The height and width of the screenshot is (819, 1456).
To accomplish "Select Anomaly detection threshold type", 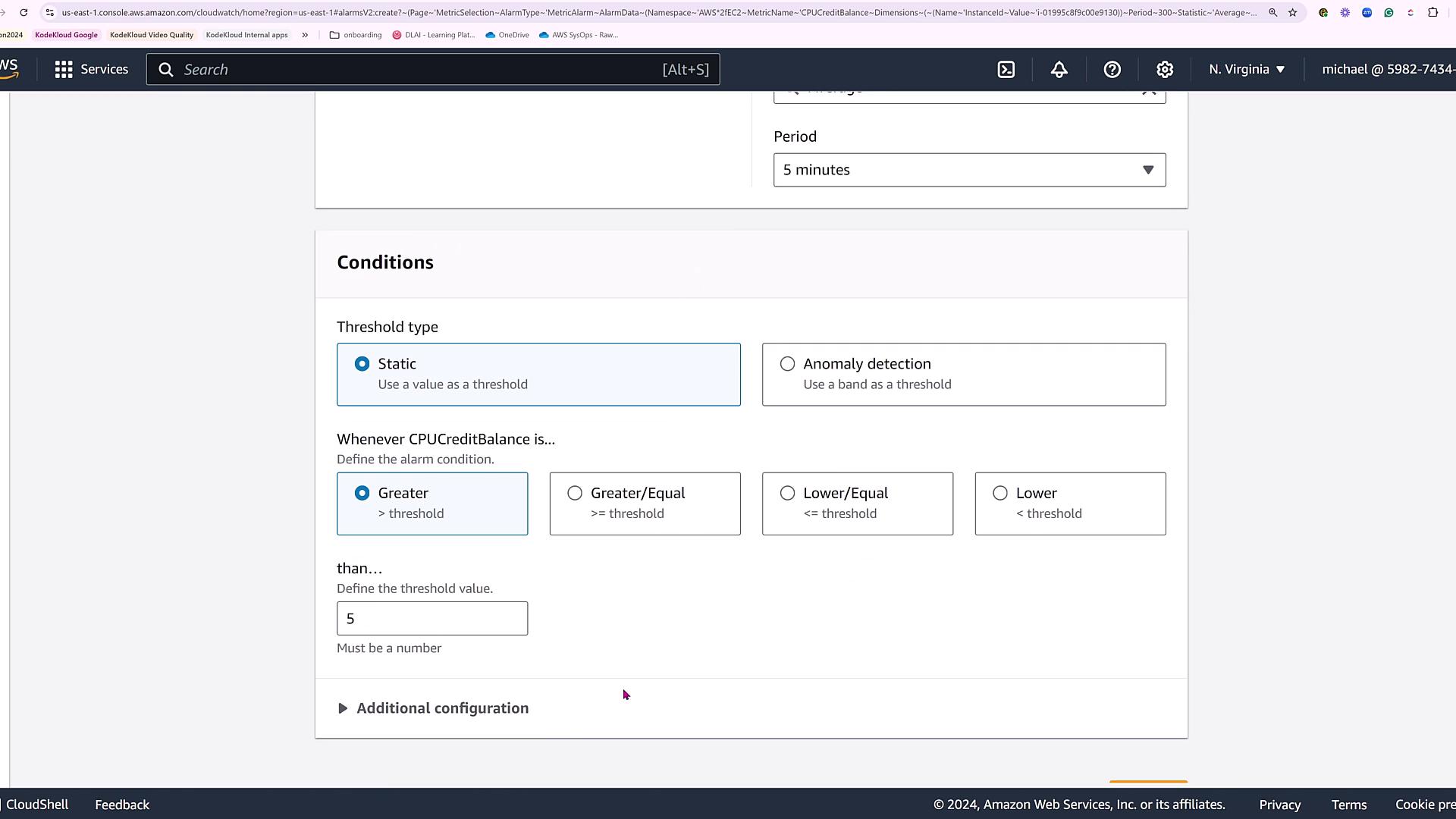I will [788, 364].
